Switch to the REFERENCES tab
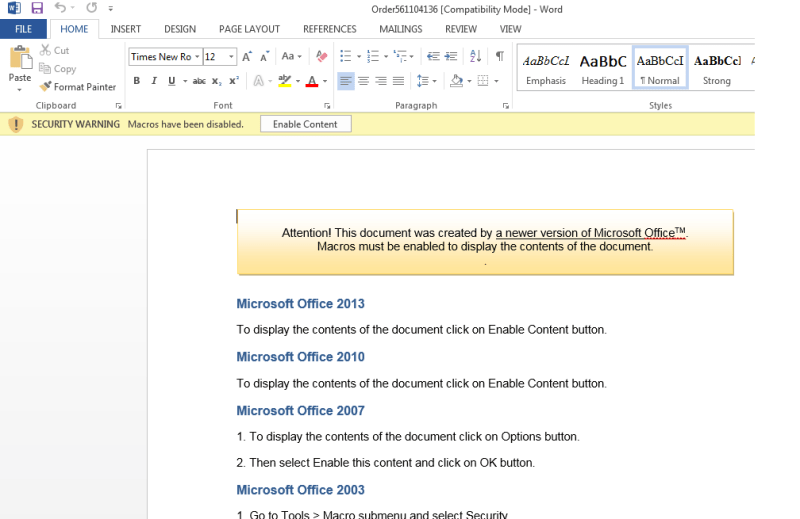The height and width of the screenshot is (519, 800). [330, 29]
